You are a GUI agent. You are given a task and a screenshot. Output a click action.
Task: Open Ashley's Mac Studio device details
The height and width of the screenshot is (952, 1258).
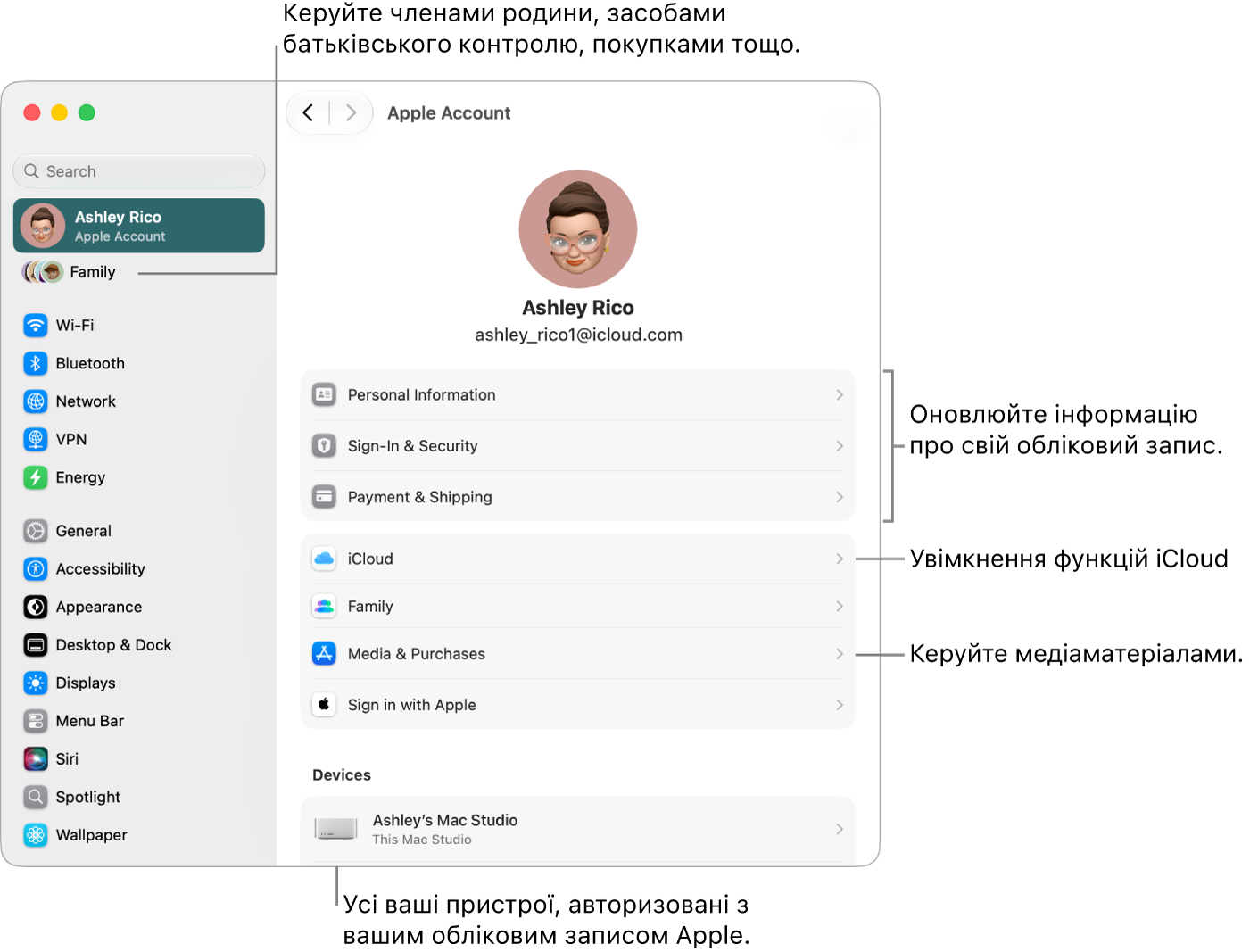pyautogui.click(x=578, y=829)
